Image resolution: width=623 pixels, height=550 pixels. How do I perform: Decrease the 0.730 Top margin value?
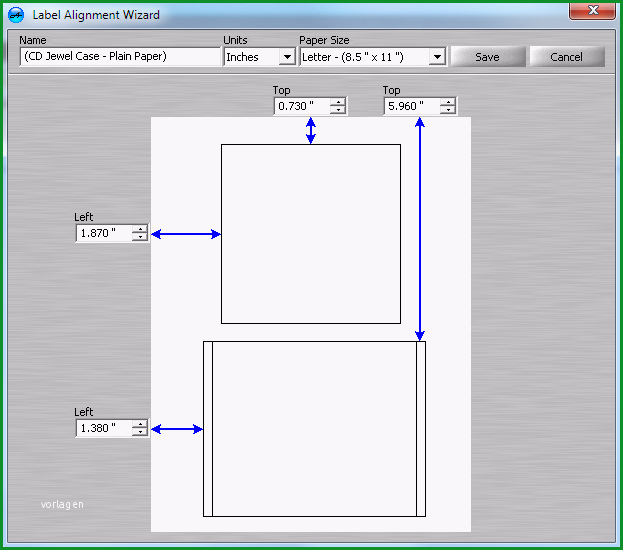click(338, 110)
